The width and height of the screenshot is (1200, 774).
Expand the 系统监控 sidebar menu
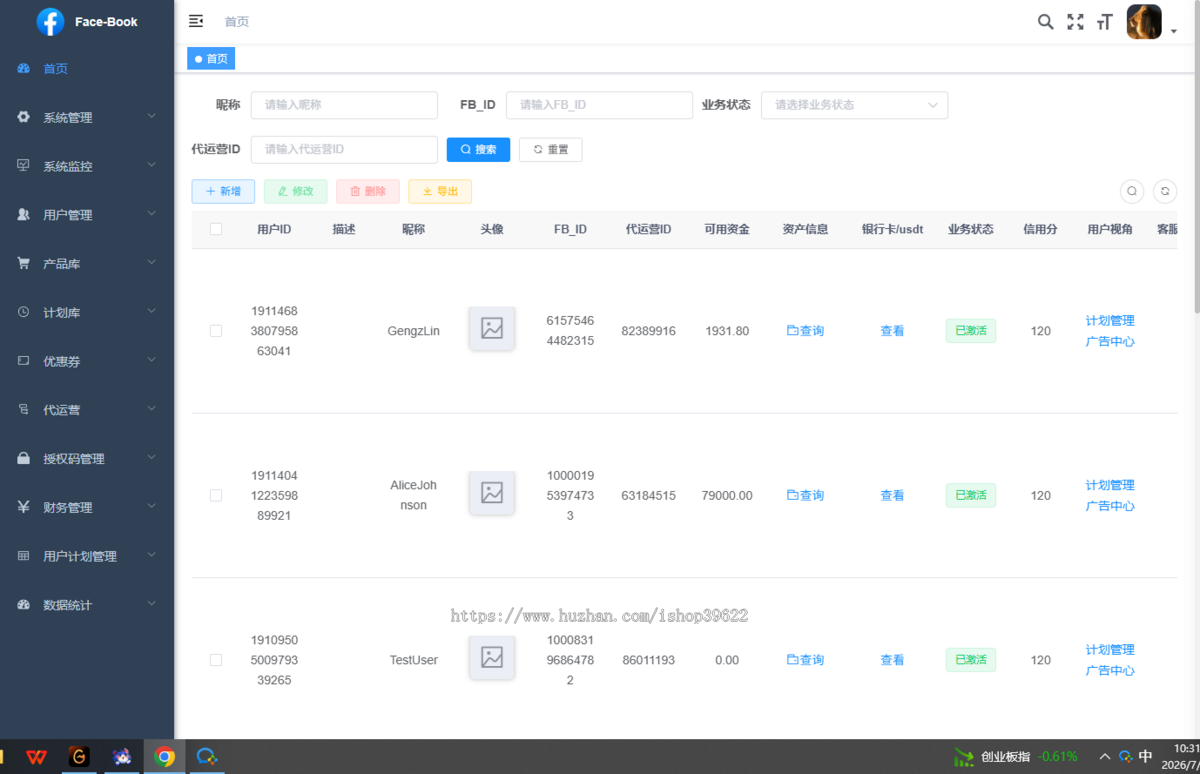pyautogui.click(x=87, y=166)
